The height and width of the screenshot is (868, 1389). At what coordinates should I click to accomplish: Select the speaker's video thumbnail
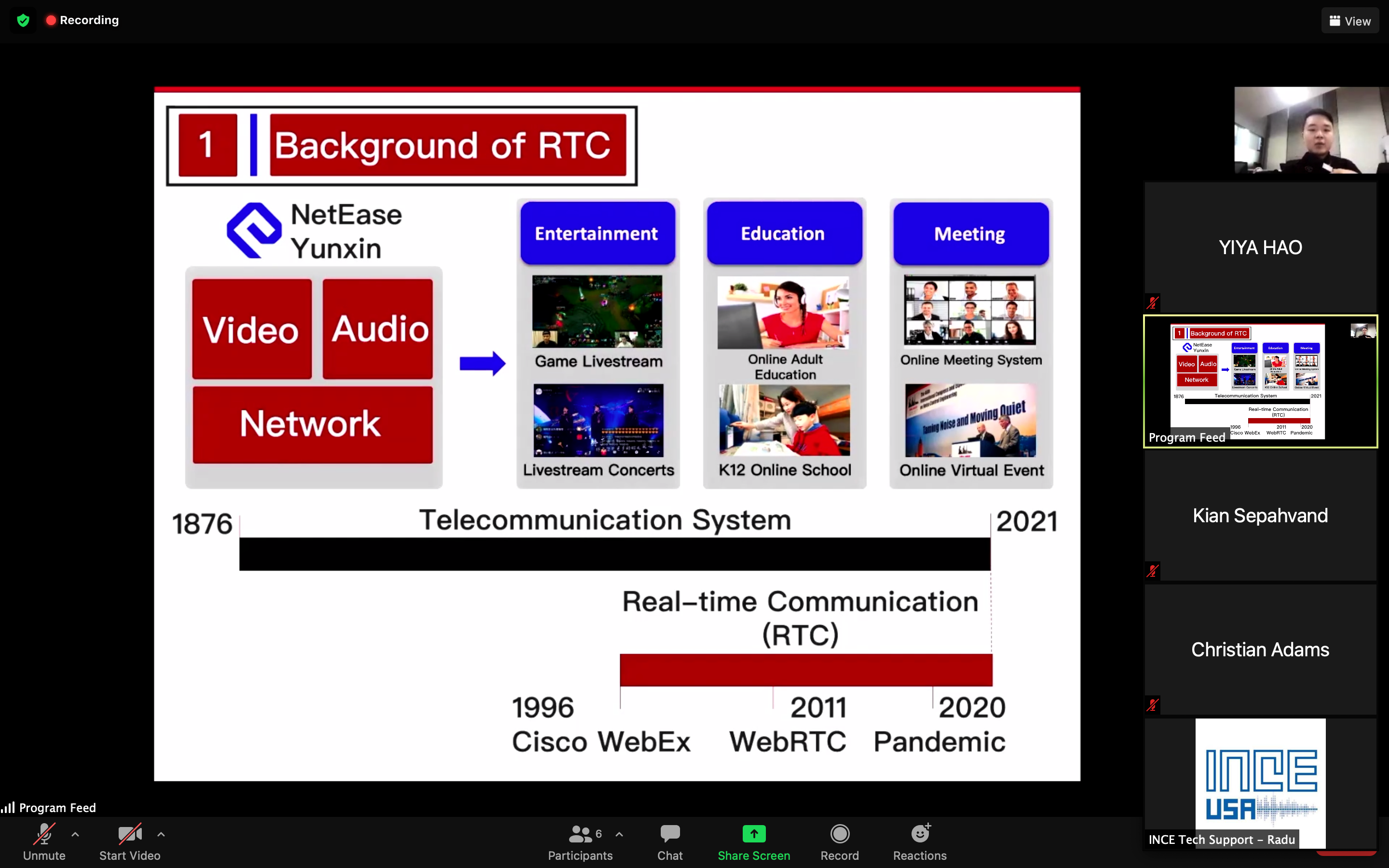1311,130
